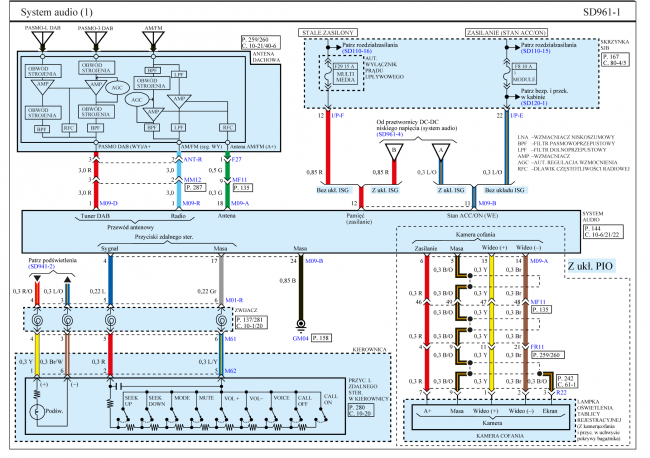
Task: Follow the (SD120-1) cabin fuse reference
Action: 534,103
